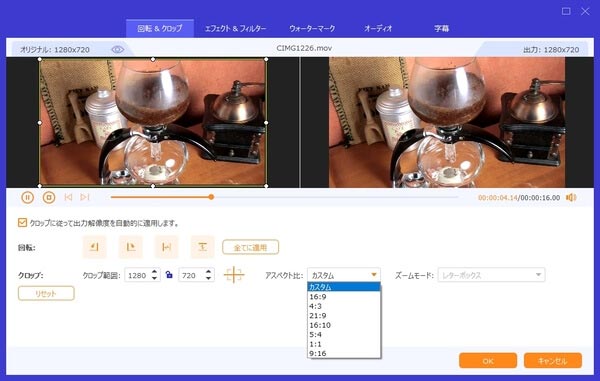
Task: Switch to オーディオ tab
Action: pos(378,28)
